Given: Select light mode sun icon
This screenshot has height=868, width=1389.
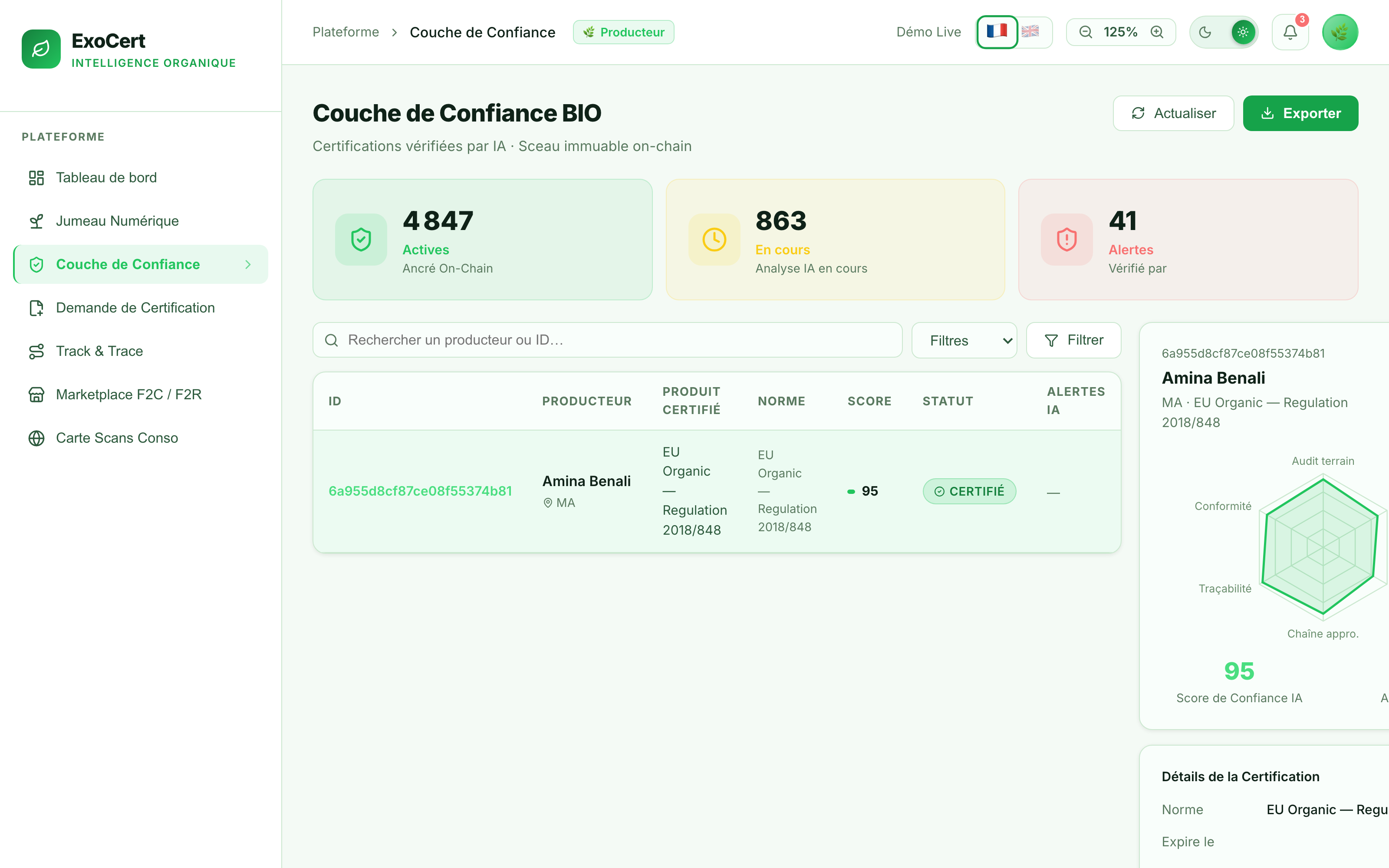Looking at the screenshot, I should pos(1243,32).
